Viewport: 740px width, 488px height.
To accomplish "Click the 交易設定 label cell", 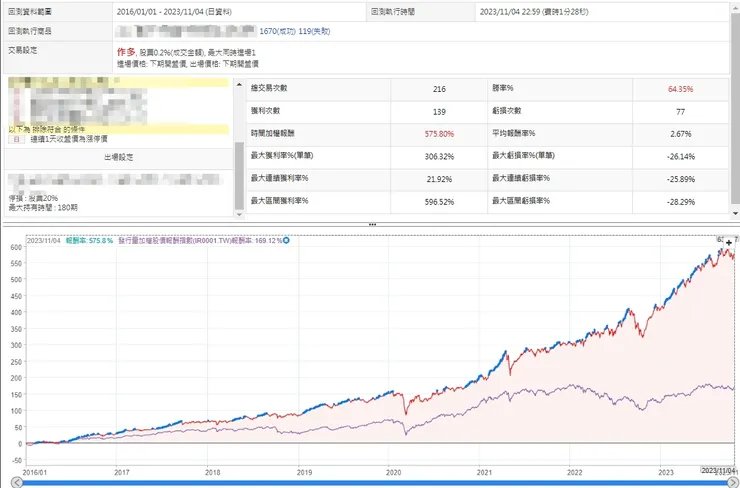I will coord(58,57).
